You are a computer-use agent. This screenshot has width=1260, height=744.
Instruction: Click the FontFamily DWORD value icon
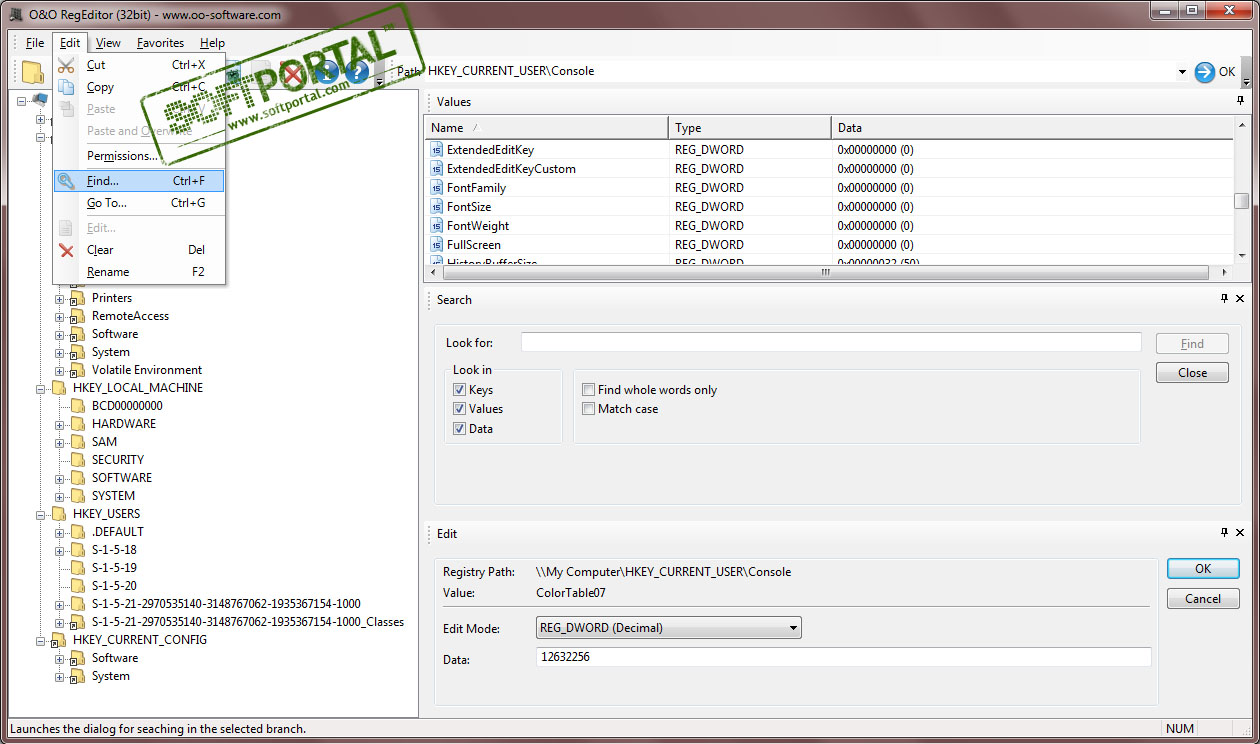(x=437, y=188)
